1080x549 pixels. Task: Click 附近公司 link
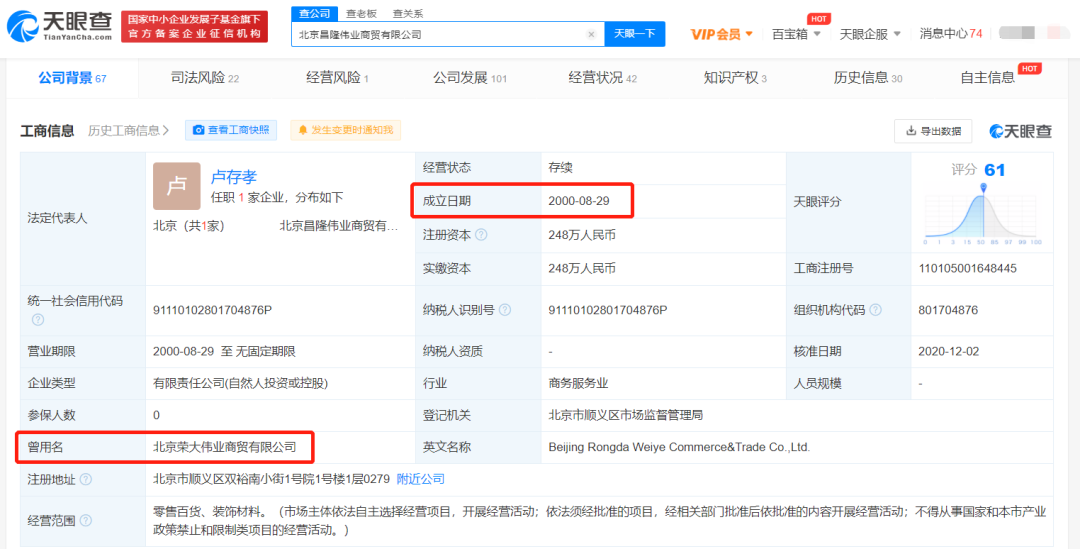tap(421, 479)
